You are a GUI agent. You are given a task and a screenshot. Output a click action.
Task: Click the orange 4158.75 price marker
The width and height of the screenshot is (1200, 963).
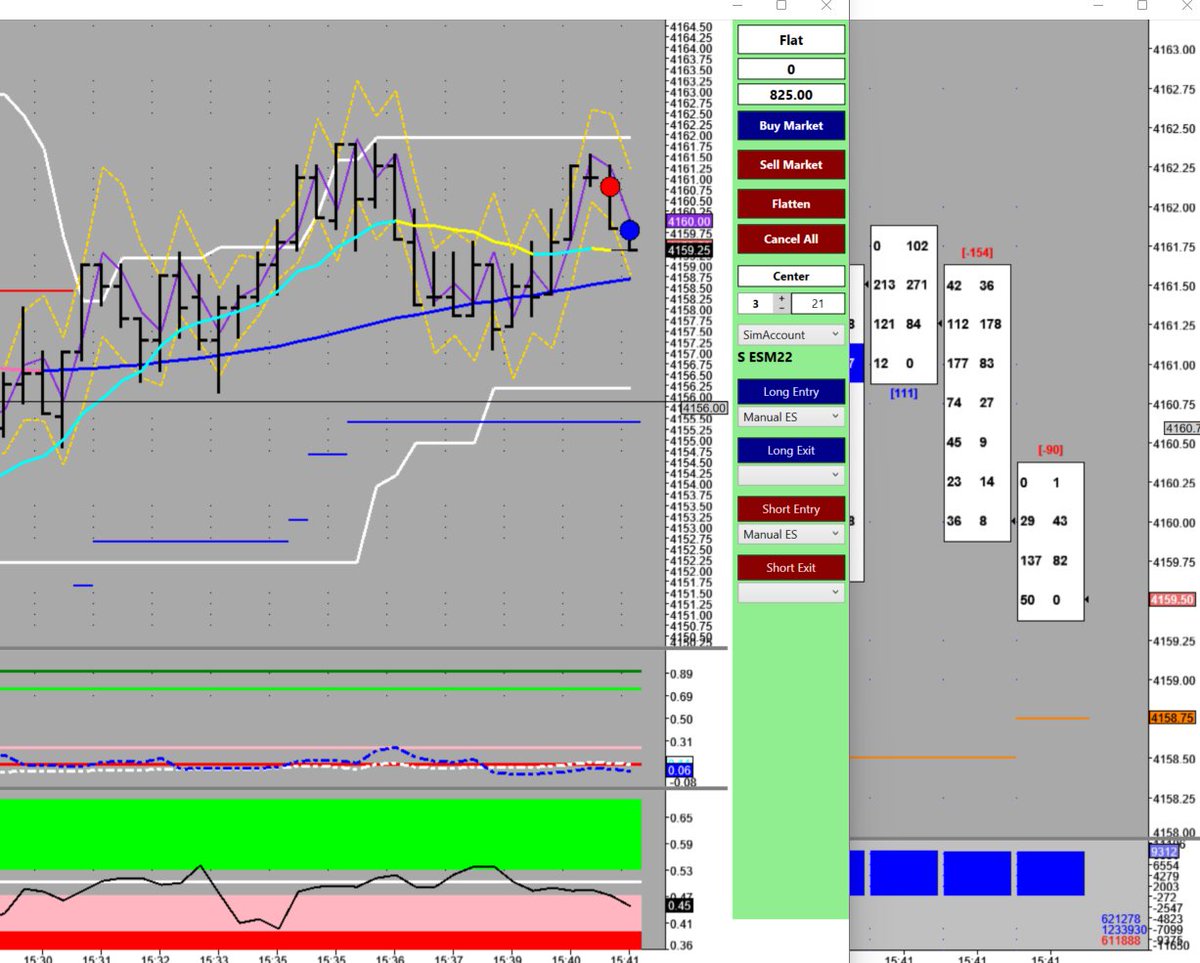pos(1172,718)
